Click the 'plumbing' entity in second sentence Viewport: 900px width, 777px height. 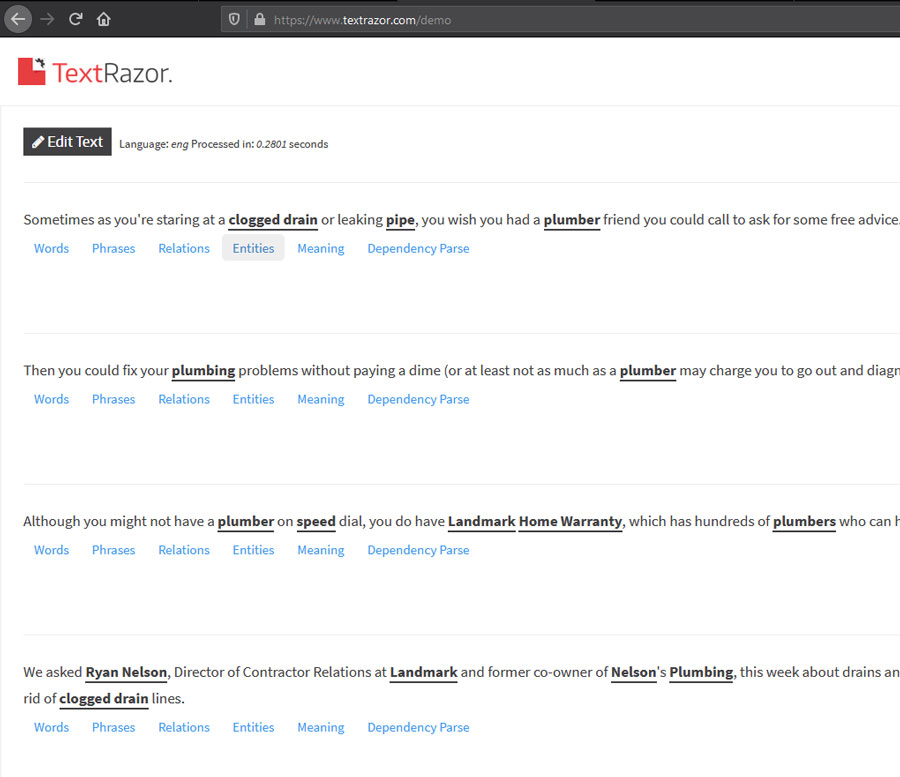click(203, 370)
